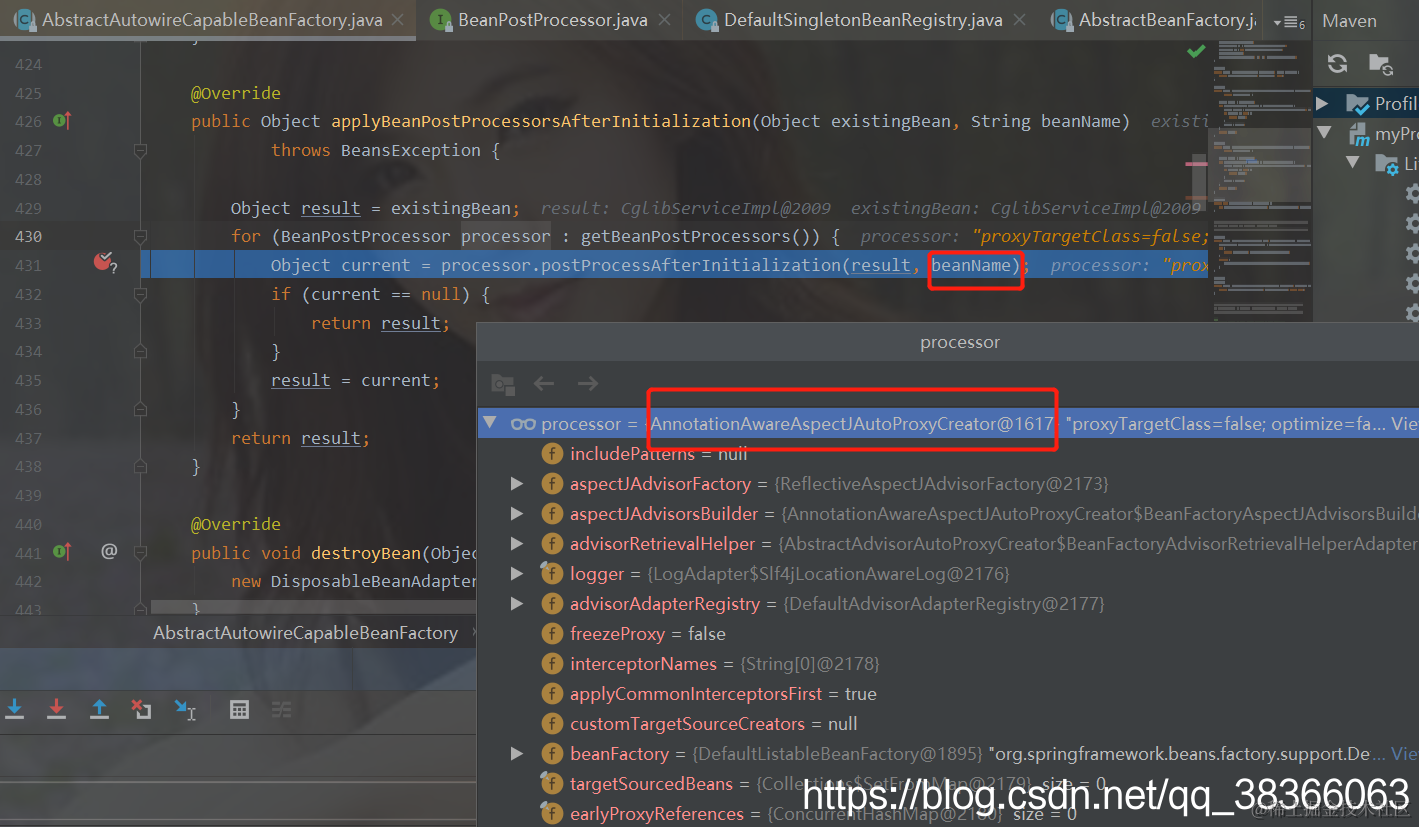Open the hidden editor tabs dropdown
Viewport: 1419px width, 827px height.
(1289, 21)
